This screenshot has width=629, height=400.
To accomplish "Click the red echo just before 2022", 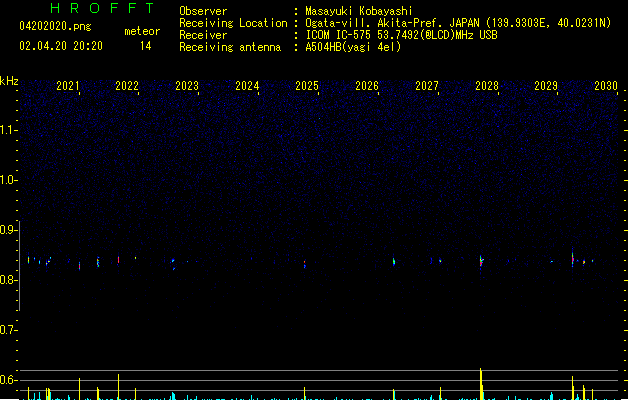I will coord(118,260).
